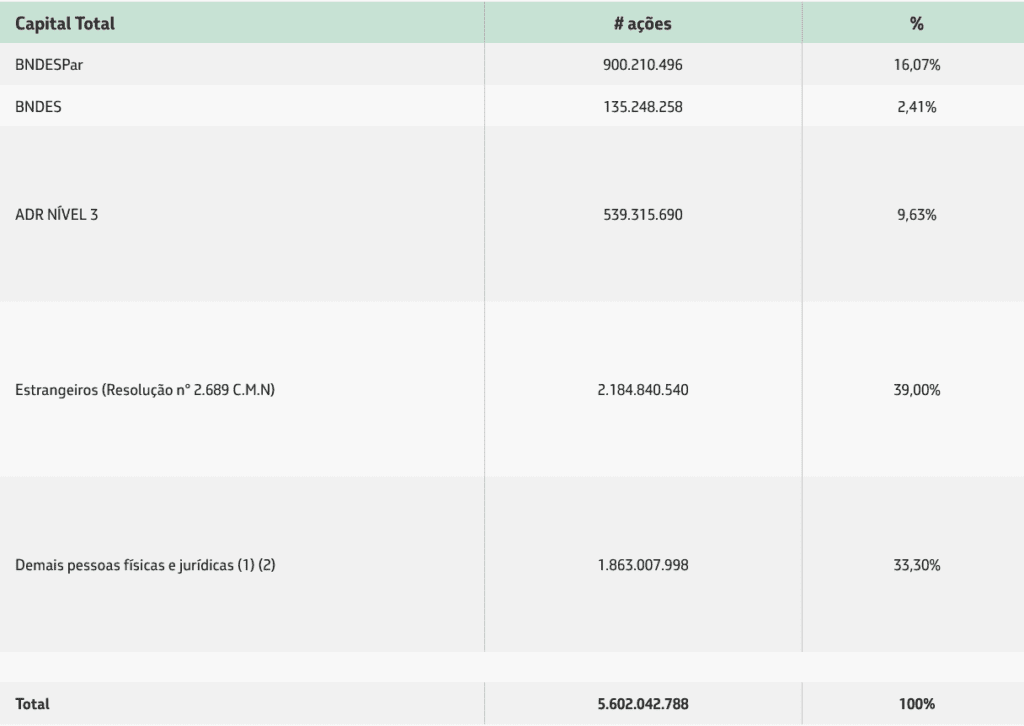The height and width of the screenshot is (726, 1024).
Task: Click the Estrangeiros (Resolução nº 2.689 C.M.N) label
Action: 145,390
